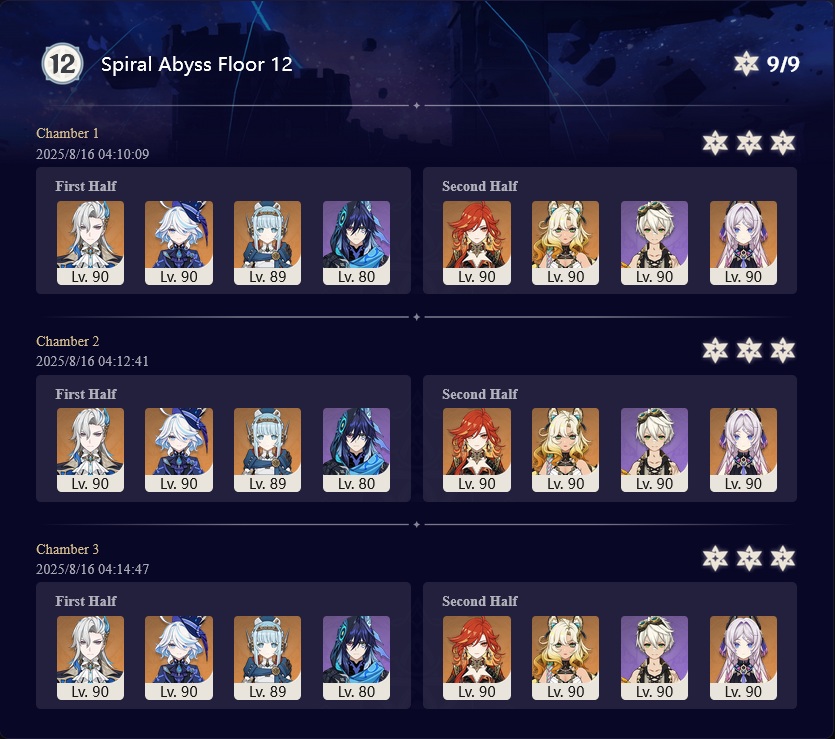Screen dimensions: 835x739
Task: Open Lv. 80 hooded character in Chamber 3
Action: click(x=356, y=658)
